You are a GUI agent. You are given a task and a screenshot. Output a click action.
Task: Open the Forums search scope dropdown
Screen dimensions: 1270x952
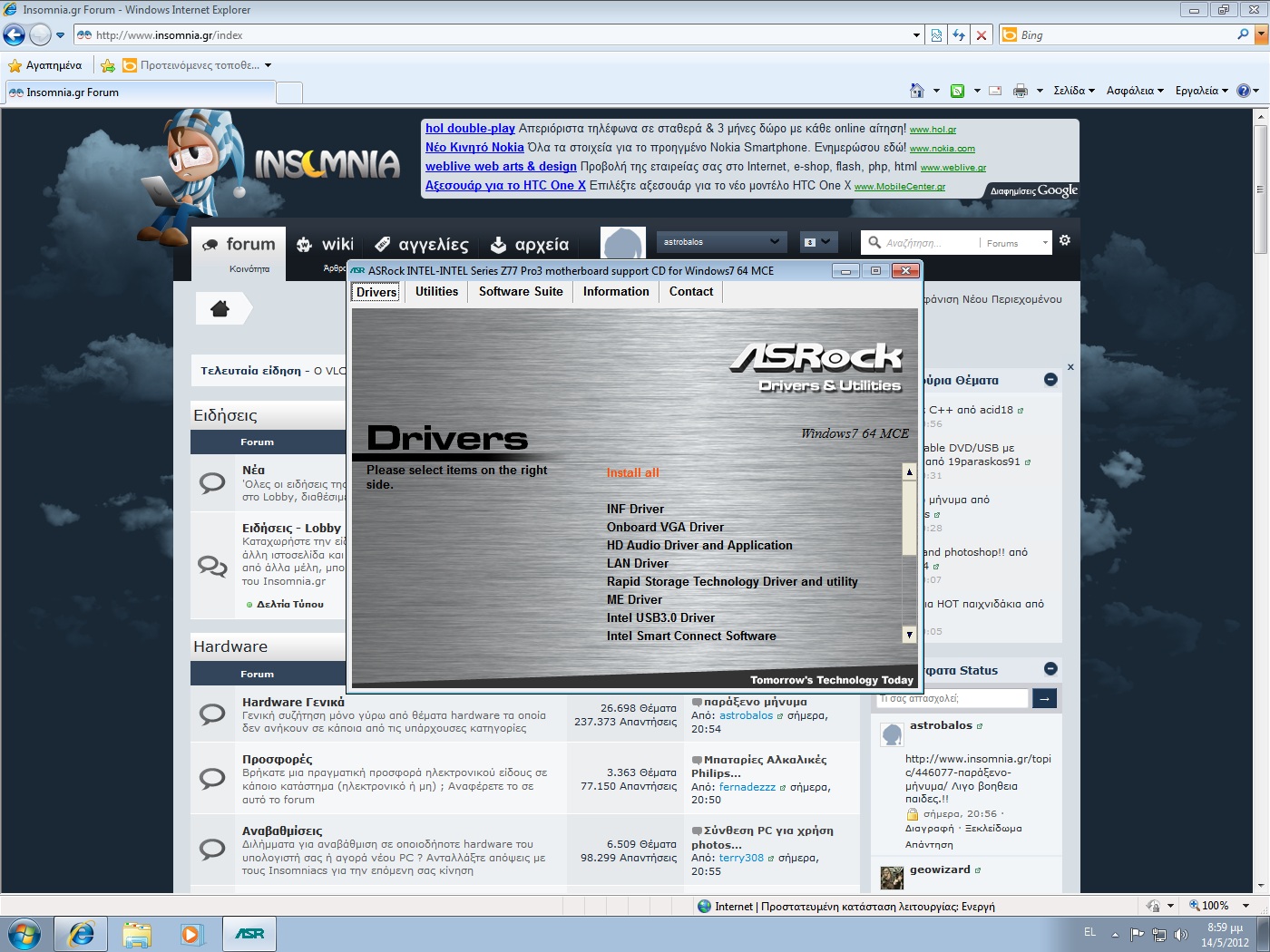tap(1017, 243)
